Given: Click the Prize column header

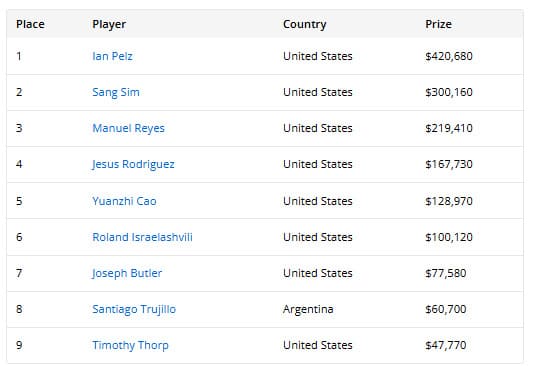Looking at the screenshot, I should pyautogui.click(x=438, y=24).
